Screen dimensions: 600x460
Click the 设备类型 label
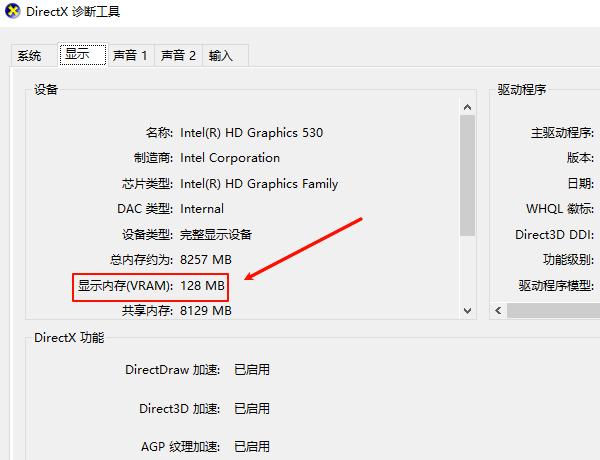(147, 235)
